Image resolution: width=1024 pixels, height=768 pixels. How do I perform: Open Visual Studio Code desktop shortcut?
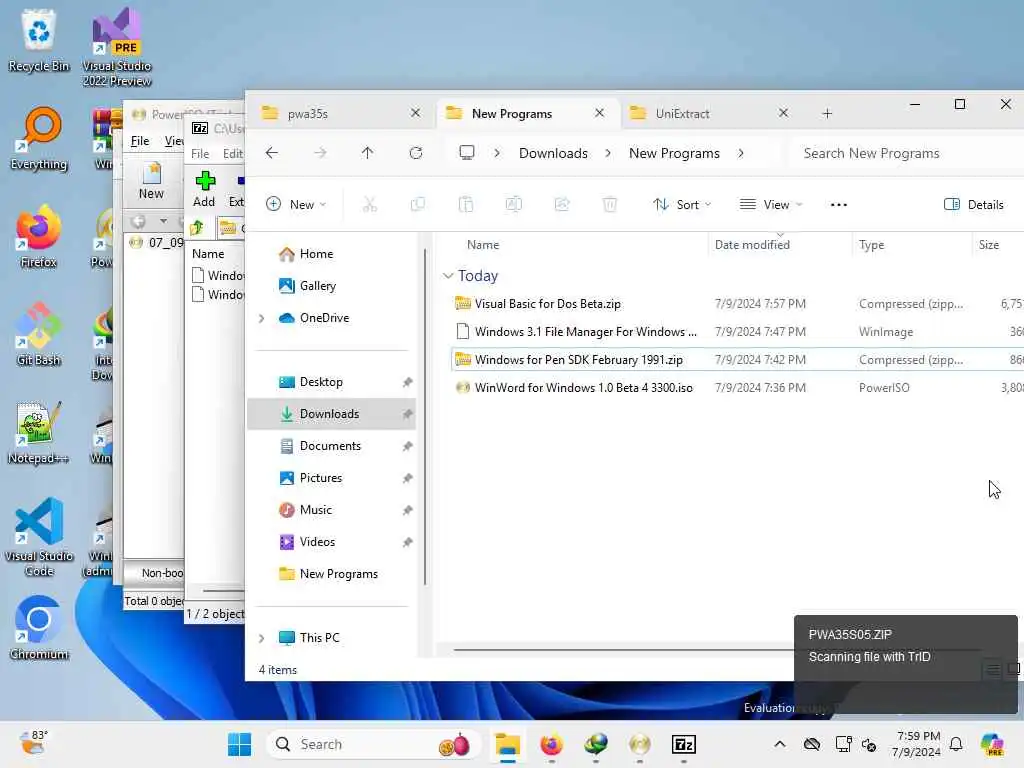click(39, 537)
